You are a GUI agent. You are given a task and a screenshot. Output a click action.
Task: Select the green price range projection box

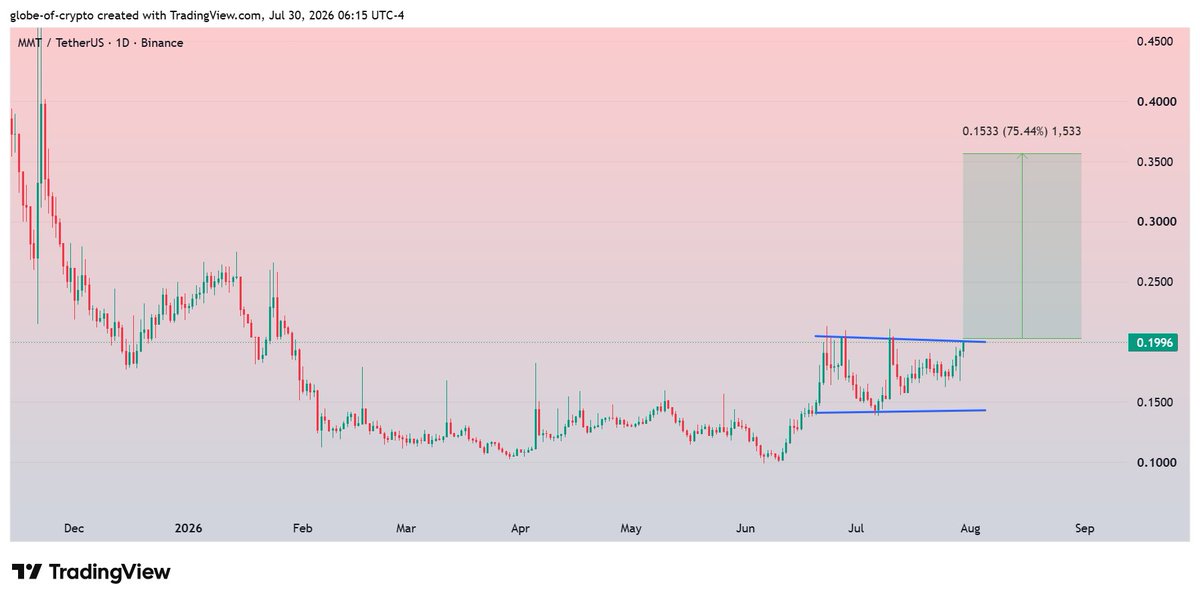1021,246
